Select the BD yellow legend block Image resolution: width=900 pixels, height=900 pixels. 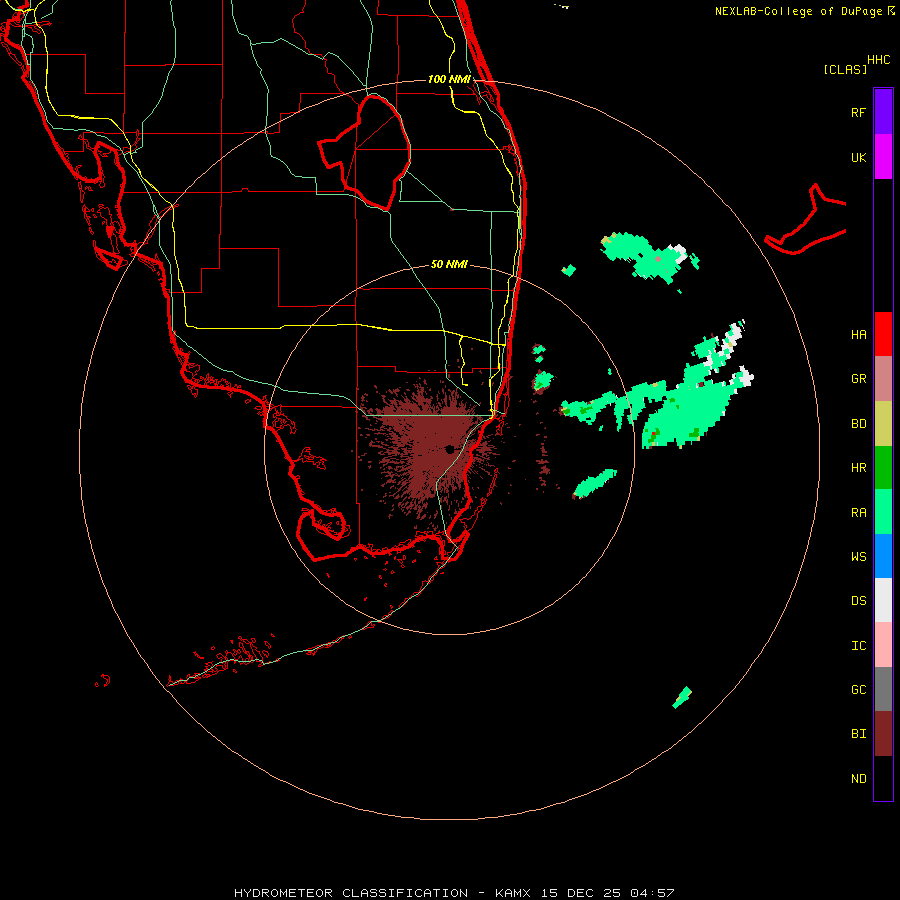click(883, 424)
